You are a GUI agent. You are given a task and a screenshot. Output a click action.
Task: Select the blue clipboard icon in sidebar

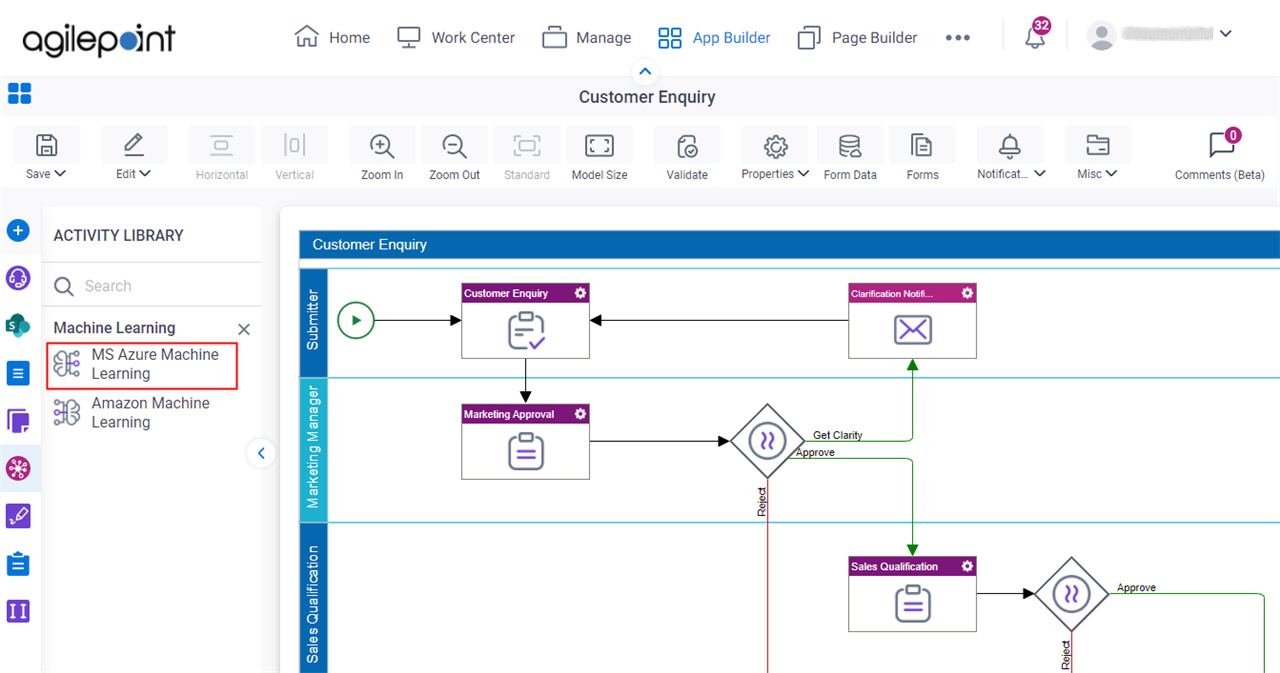point(18,564)
